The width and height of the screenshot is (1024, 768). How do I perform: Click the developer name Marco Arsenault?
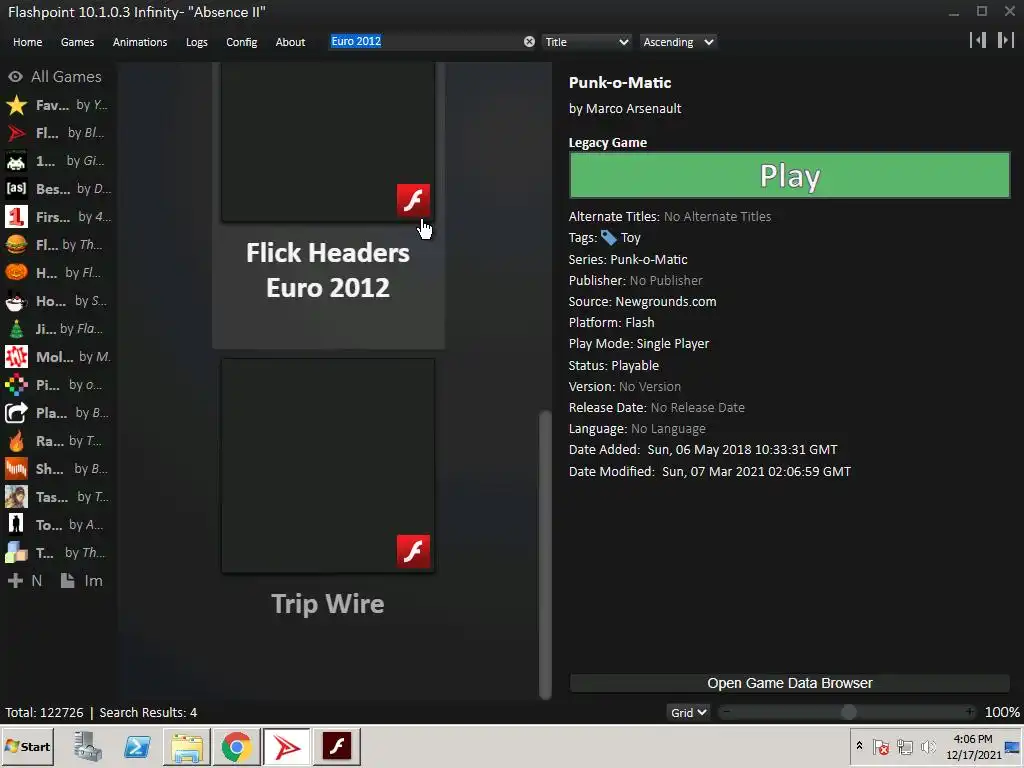(x=633, y=108)
